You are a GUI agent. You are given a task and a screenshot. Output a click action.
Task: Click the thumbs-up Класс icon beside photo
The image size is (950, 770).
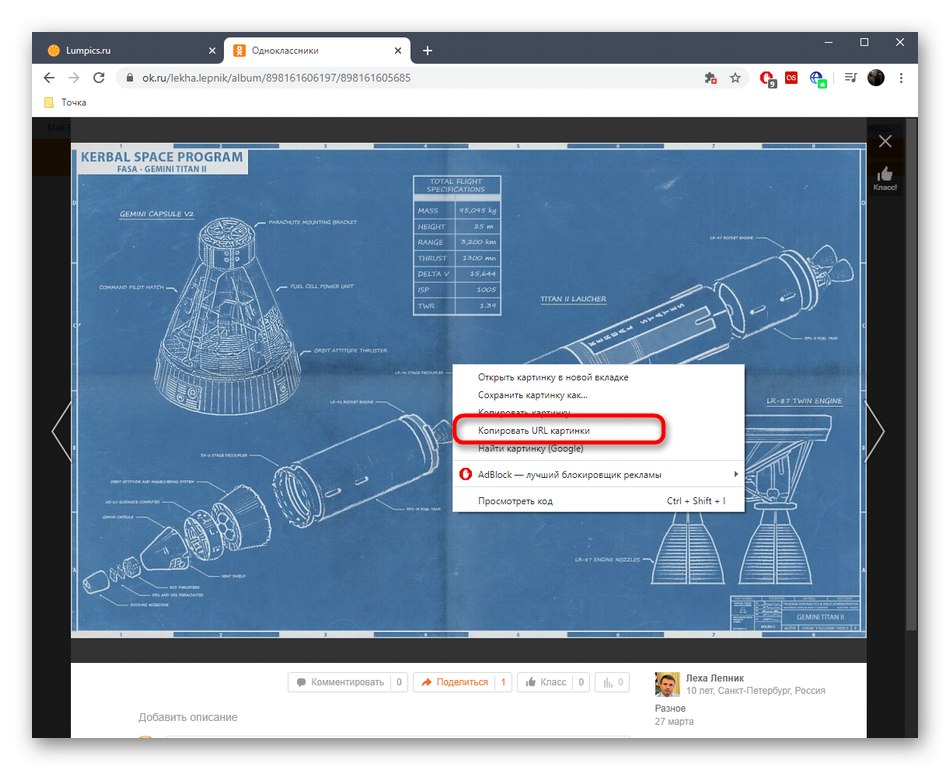885,178
